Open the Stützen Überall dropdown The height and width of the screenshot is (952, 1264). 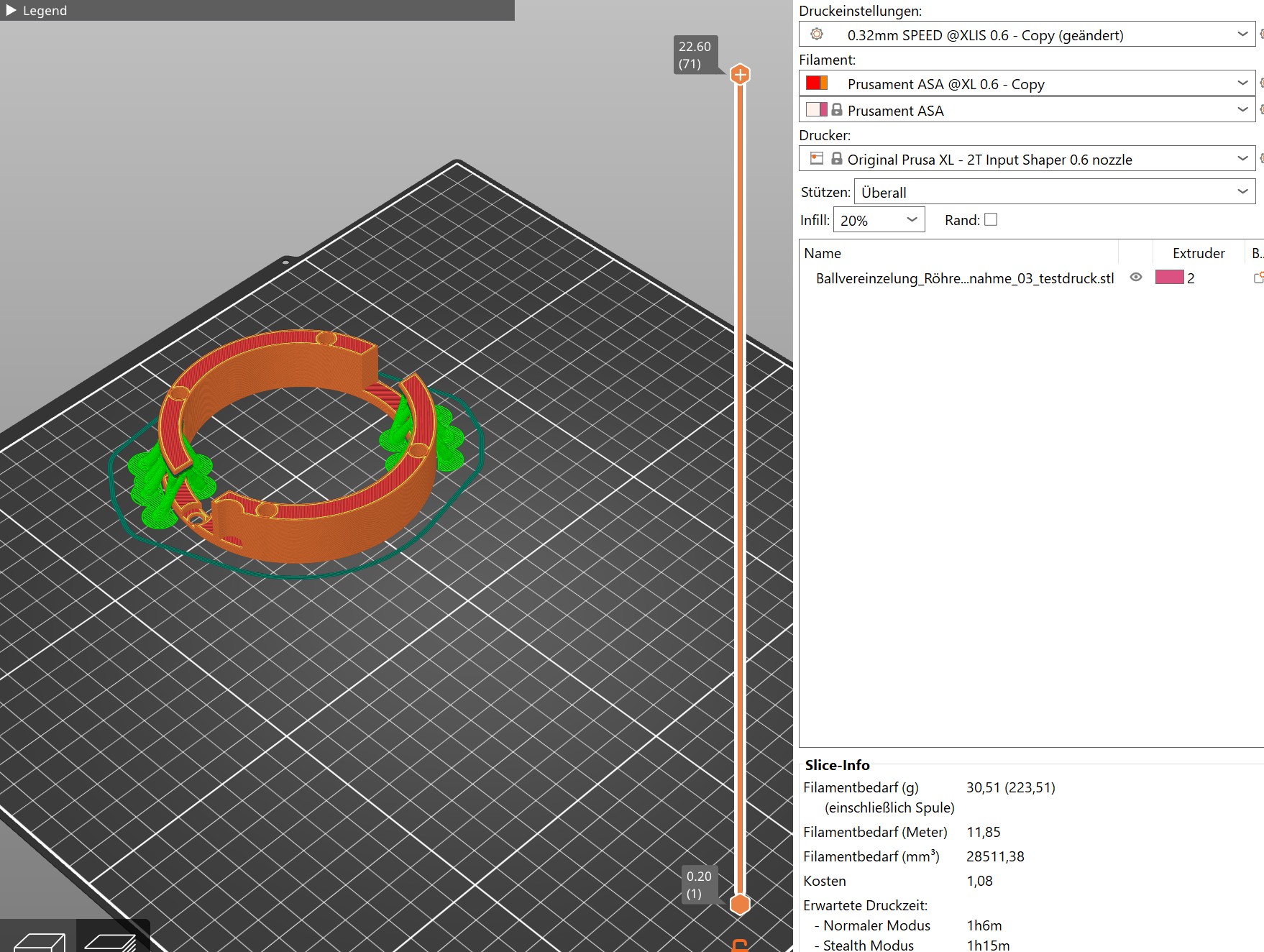[1055, 192]
